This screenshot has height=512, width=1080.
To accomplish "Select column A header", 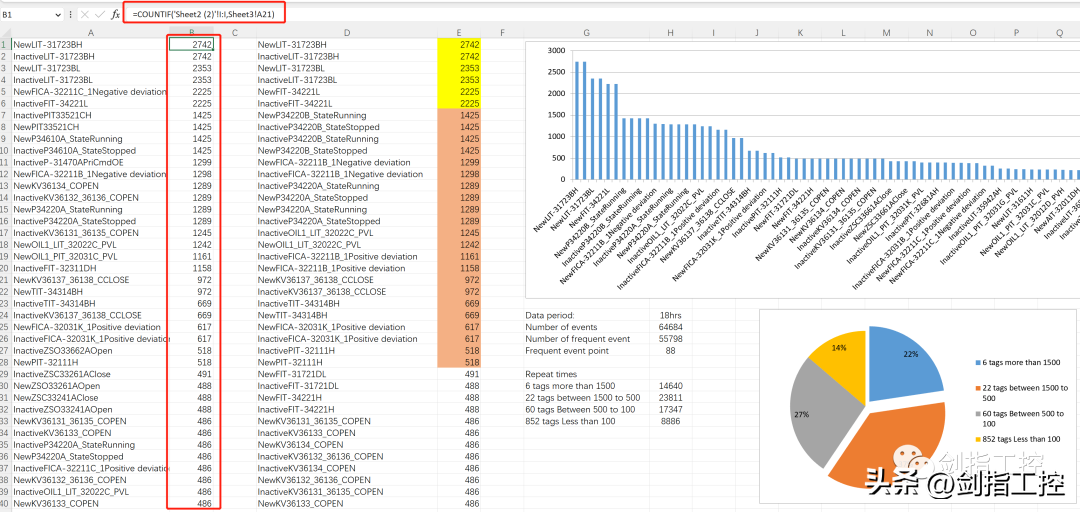I will pos(90,33).
